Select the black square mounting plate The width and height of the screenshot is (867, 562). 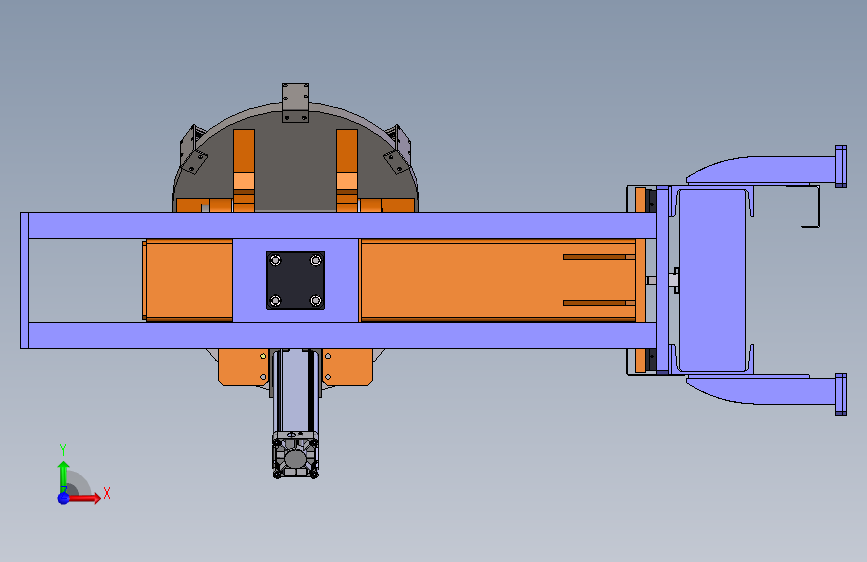[x=295, y=280]
